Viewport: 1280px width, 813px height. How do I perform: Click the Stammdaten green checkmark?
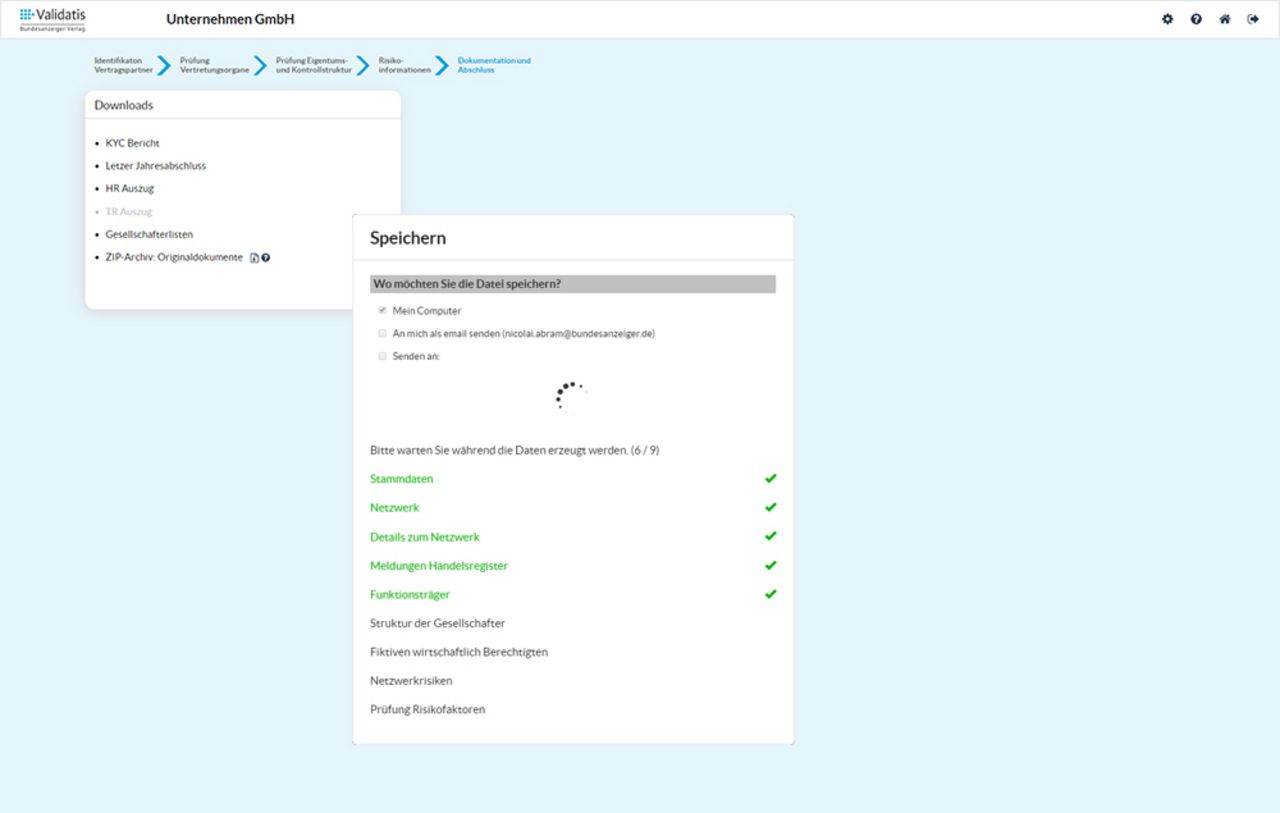[x=770, y=479]
